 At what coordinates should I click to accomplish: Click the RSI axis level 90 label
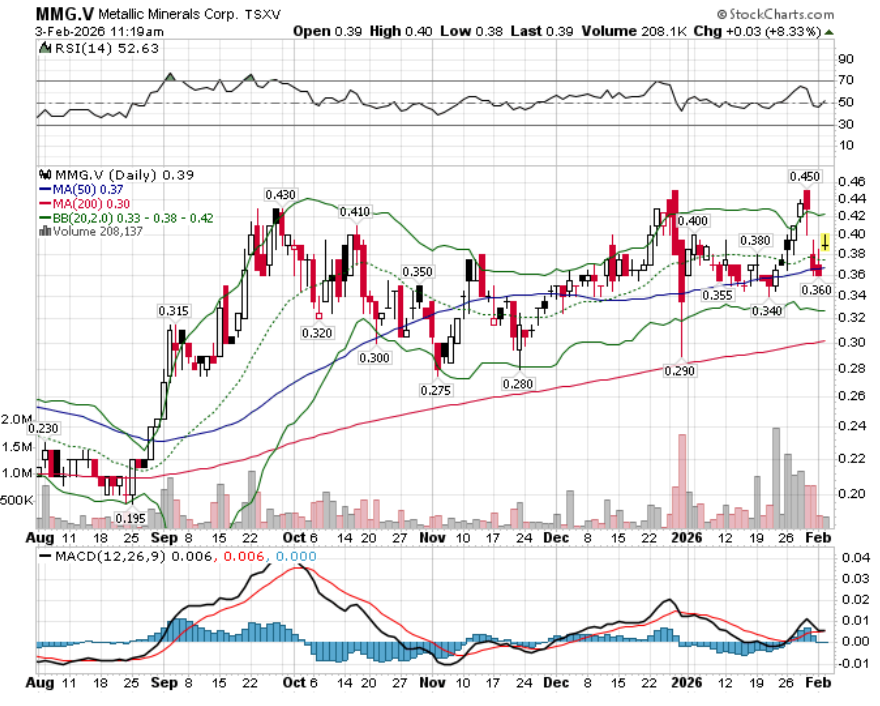[846, 59]
